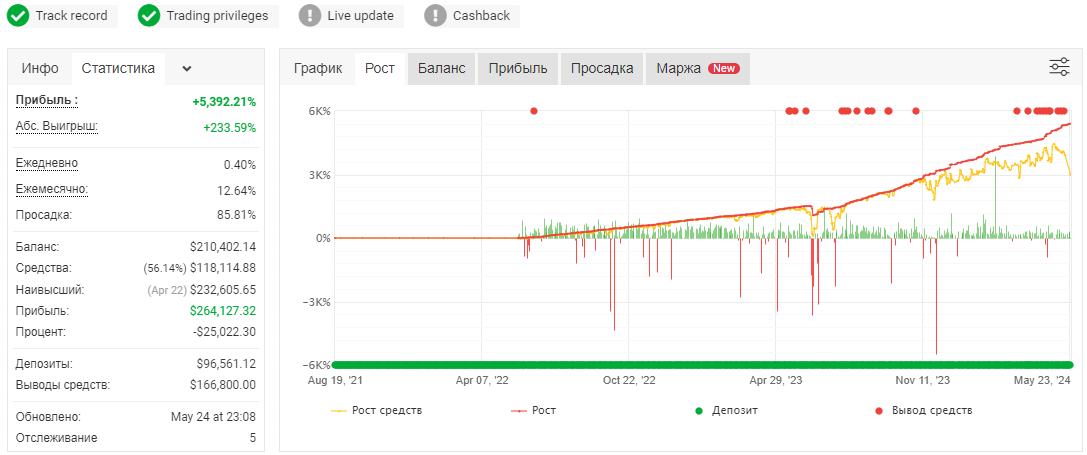Click the Live update grey exclamation icon
1087x455 pixels.
click(310, 15)
